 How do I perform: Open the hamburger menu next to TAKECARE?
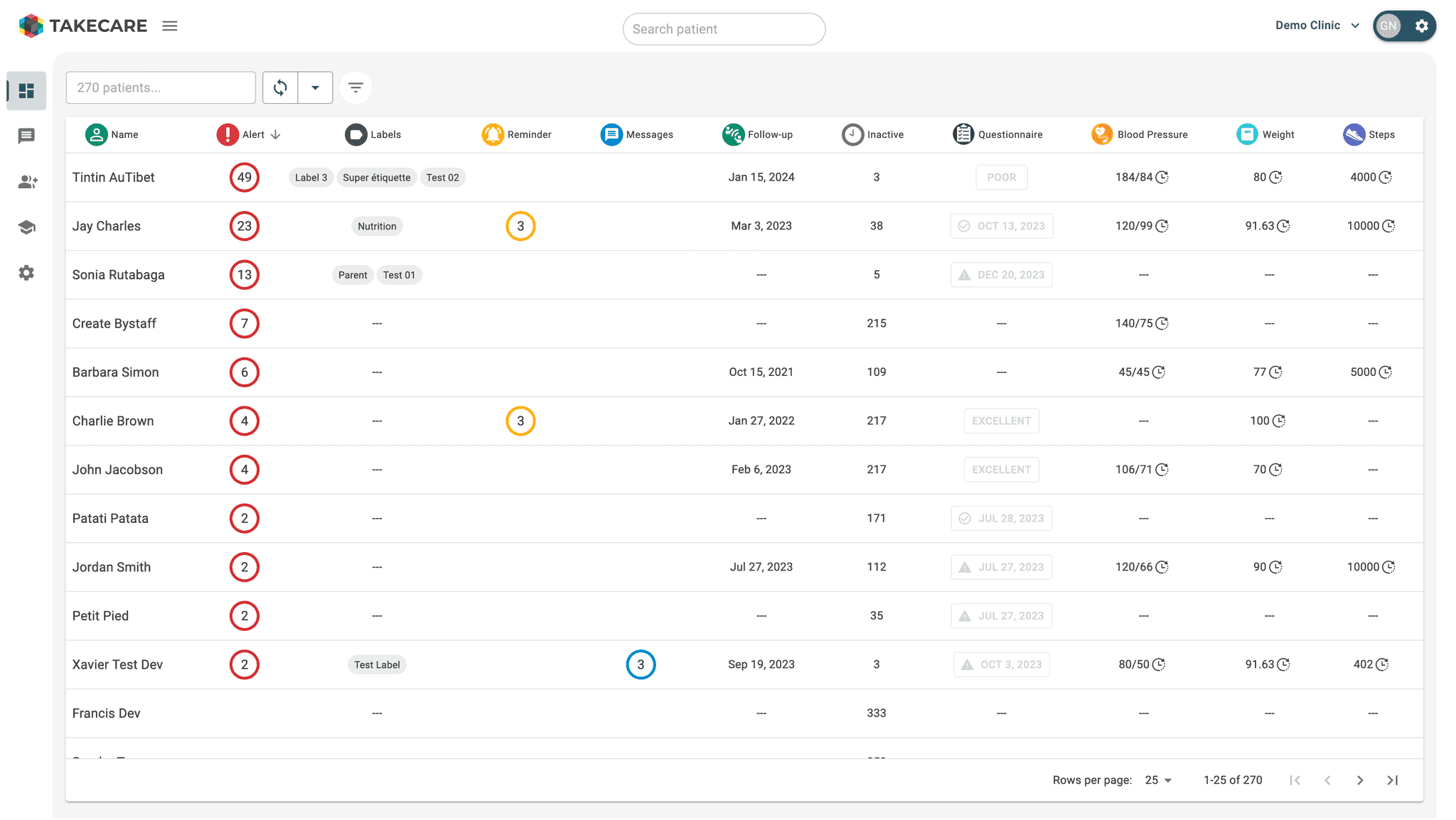pos(169,26)
